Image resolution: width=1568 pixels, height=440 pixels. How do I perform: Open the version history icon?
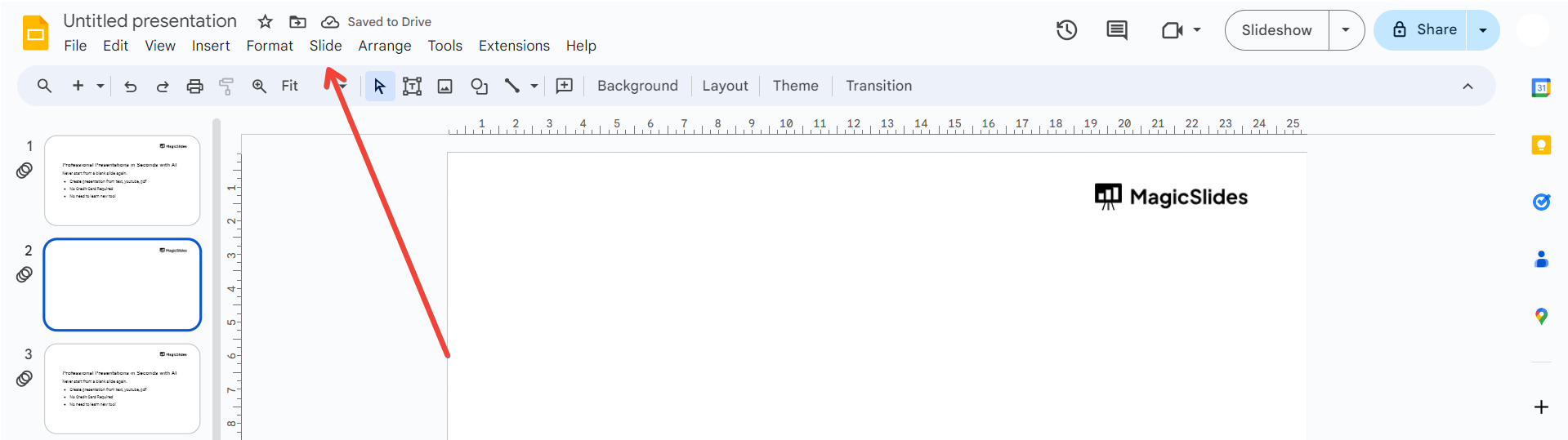(x=1066, y=30)
